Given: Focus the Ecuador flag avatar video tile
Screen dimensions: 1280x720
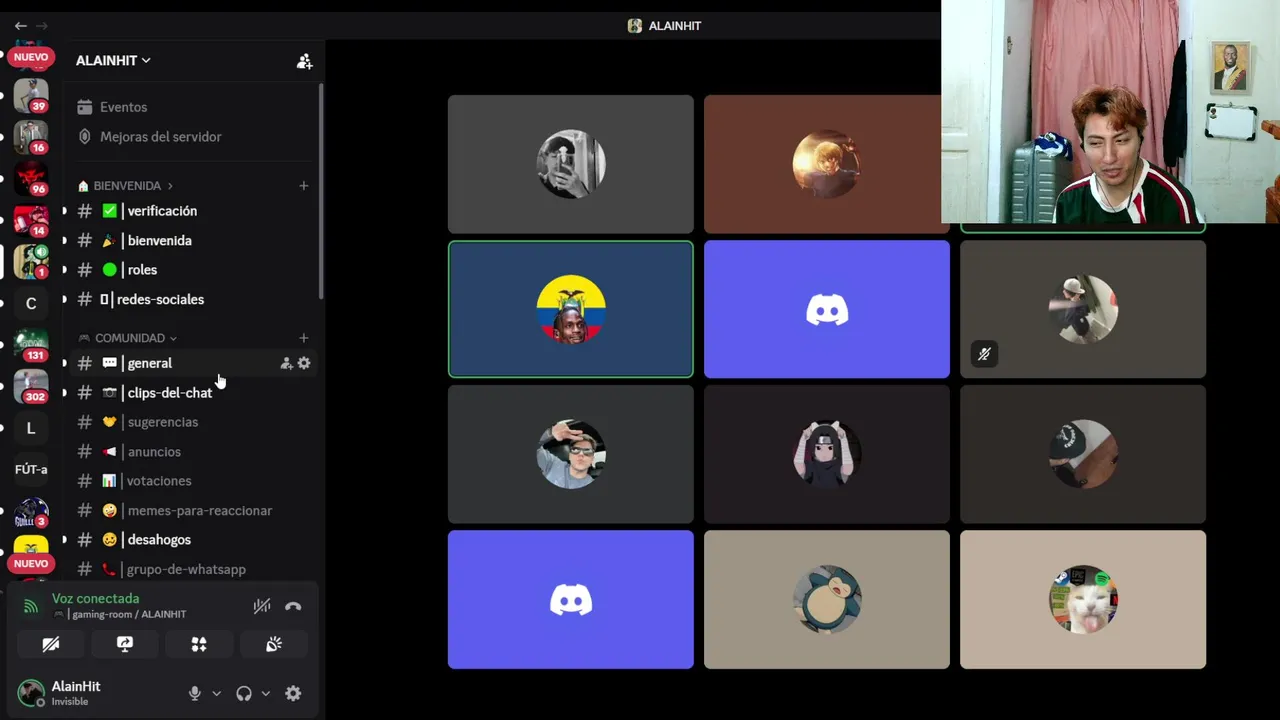Looking at the screenshot, I should [x=571, y=309].
